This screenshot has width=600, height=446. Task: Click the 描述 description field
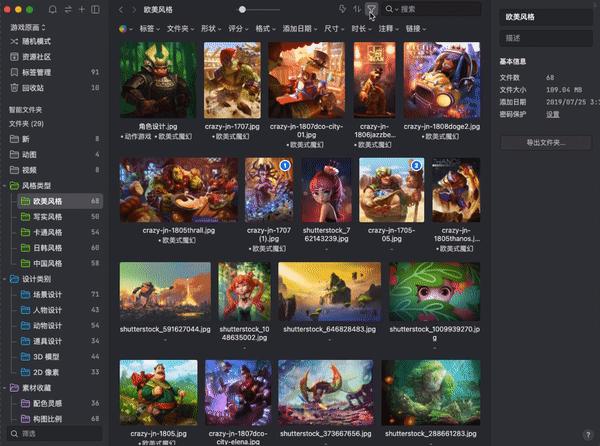coord(546,38)
